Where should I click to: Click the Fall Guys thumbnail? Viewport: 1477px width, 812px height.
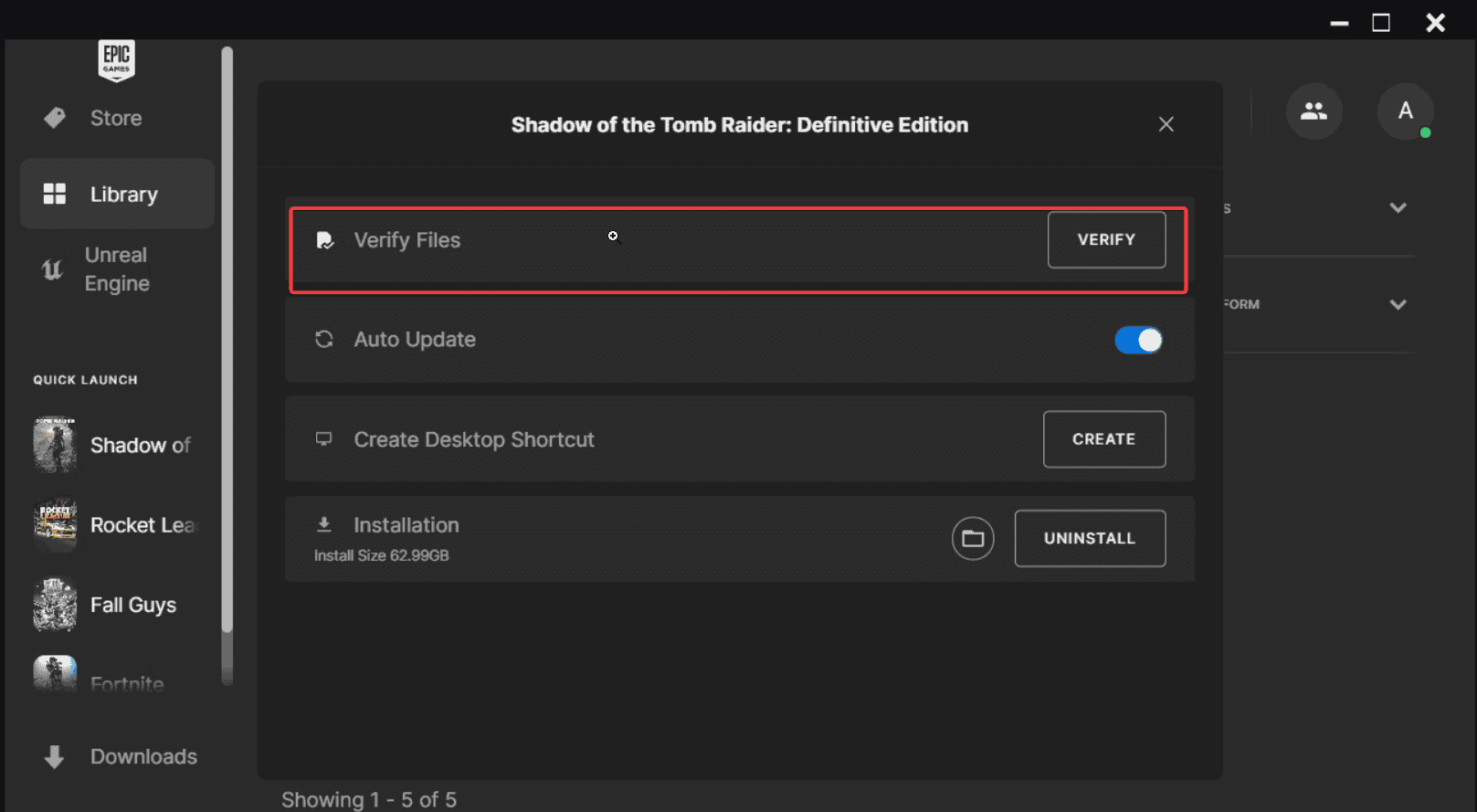click(x=55, y=605)
